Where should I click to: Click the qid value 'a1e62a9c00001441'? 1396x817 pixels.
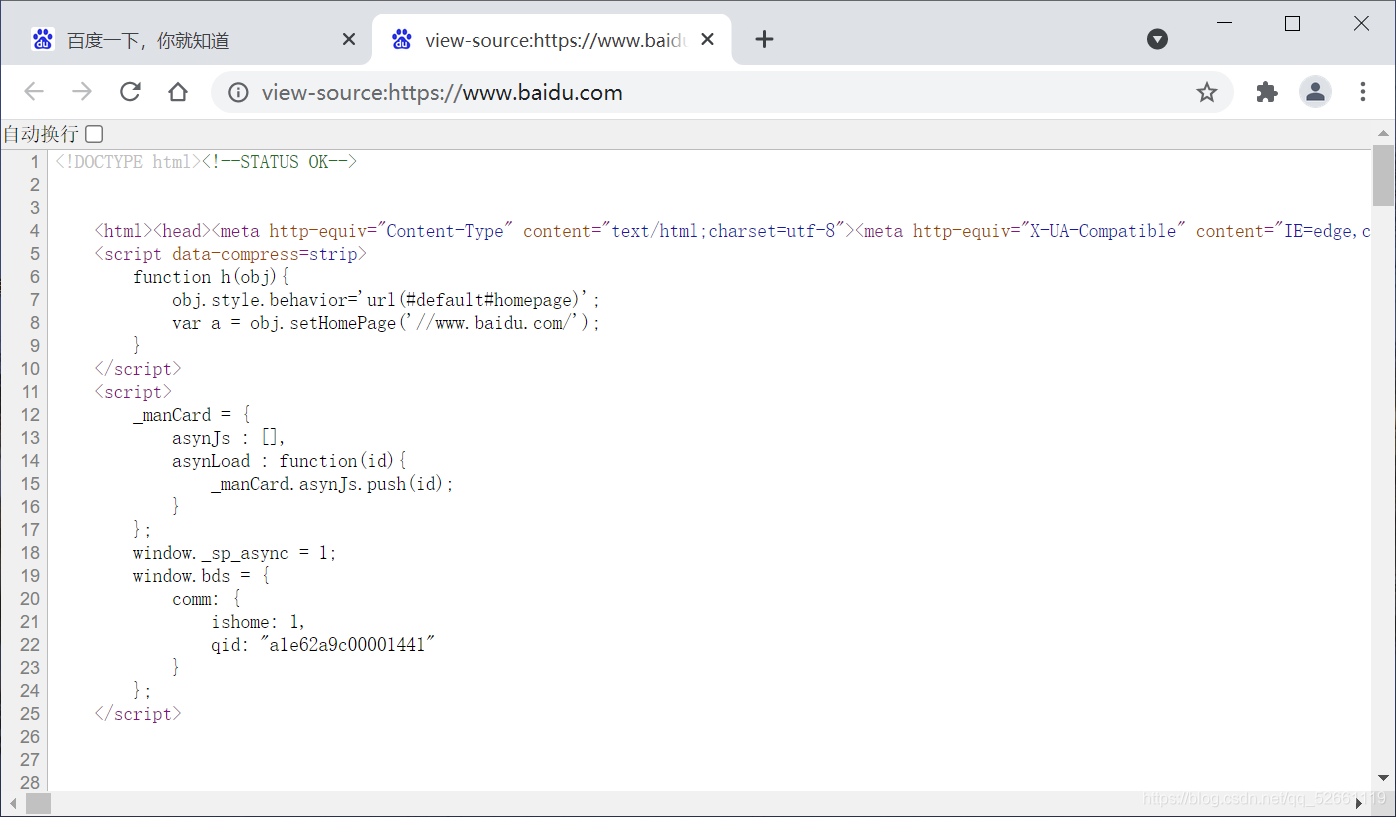(348, 645)
